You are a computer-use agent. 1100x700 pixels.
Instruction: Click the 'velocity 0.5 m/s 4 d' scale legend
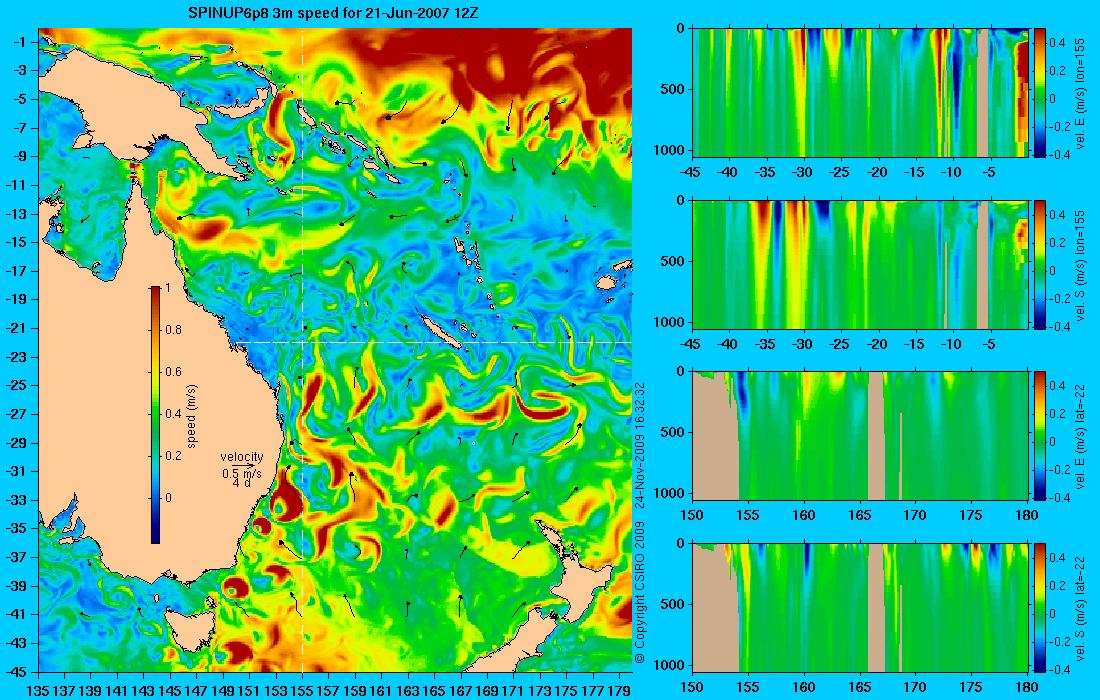pyautogui.click(x=242, y=469)
